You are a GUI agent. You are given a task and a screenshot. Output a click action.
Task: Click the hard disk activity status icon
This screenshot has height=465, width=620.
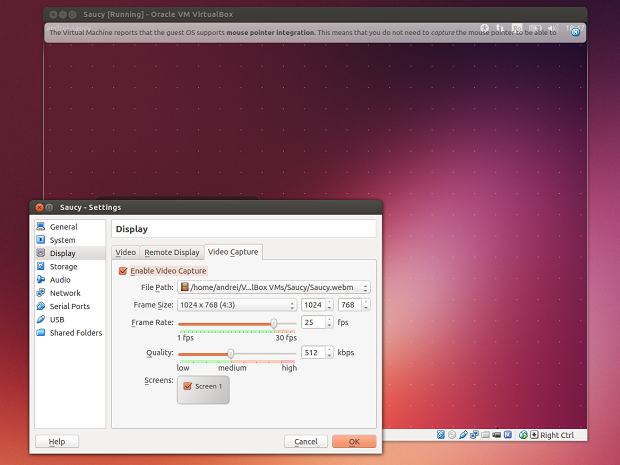coord(441,435)
